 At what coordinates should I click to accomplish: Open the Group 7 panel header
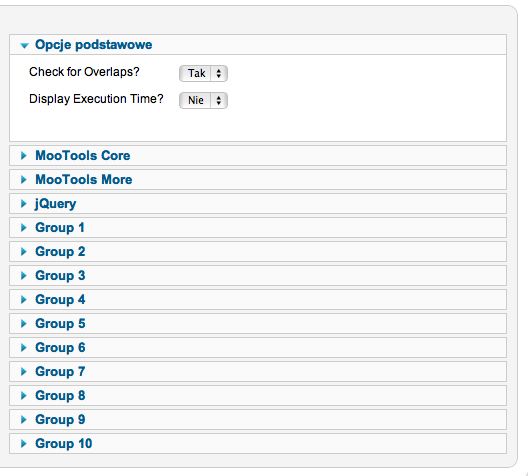point(258,371)
